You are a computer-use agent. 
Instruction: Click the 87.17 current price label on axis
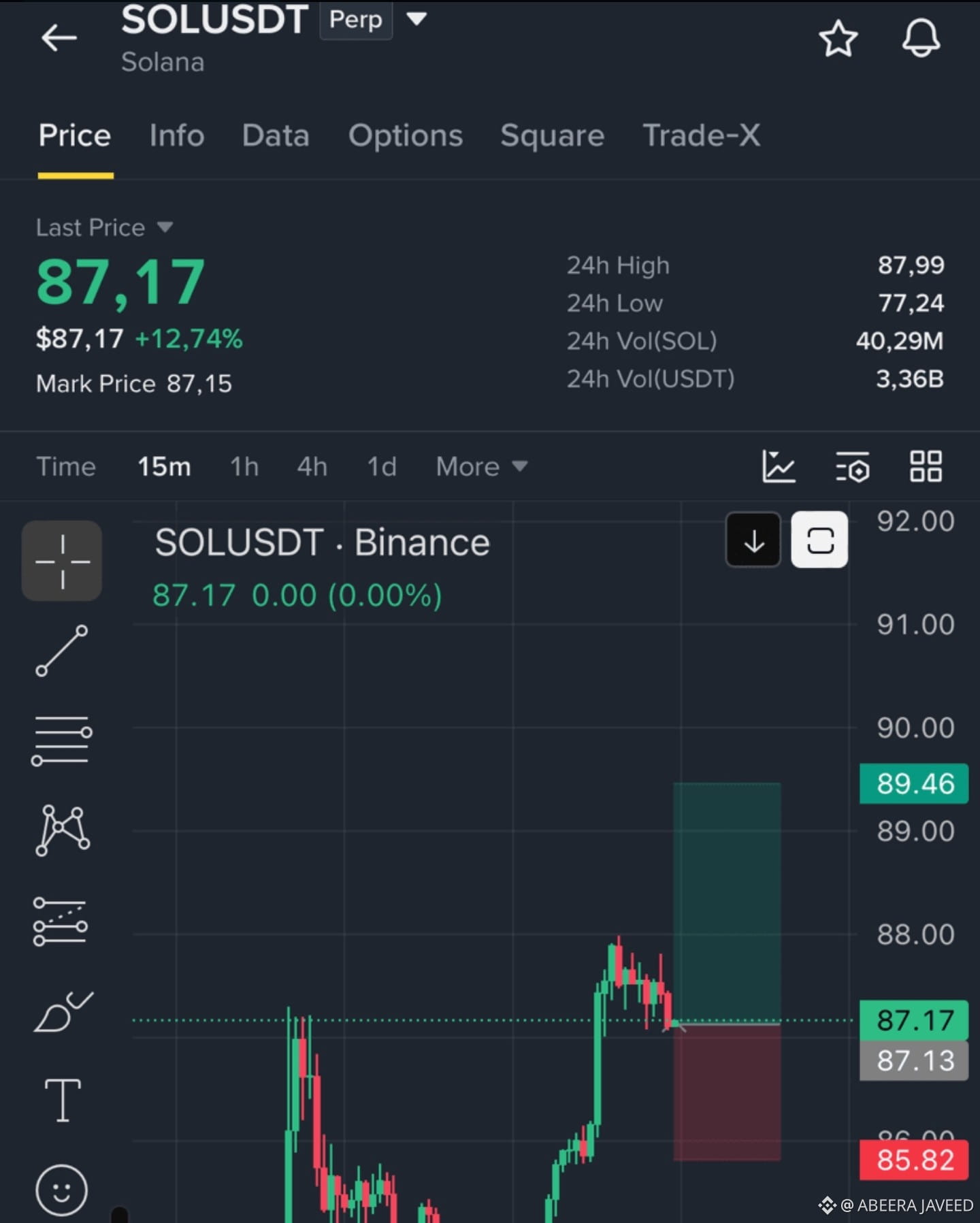(x=914, y=1020)
